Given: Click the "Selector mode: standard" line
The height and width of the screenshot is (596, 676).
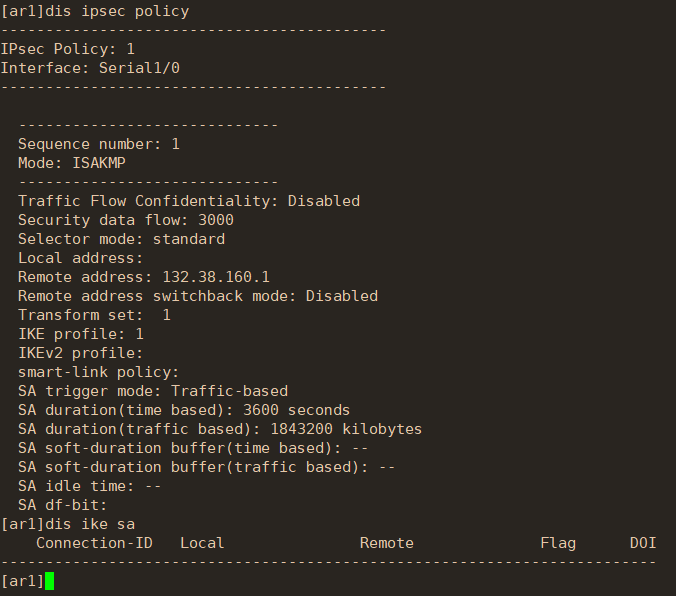Looking at the screenshot, I should 121,239.
